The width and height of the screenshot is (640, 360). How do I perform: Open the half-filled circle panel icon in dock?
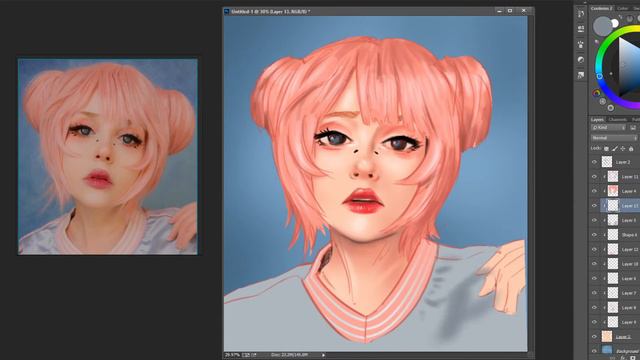[x=580, y=60]
